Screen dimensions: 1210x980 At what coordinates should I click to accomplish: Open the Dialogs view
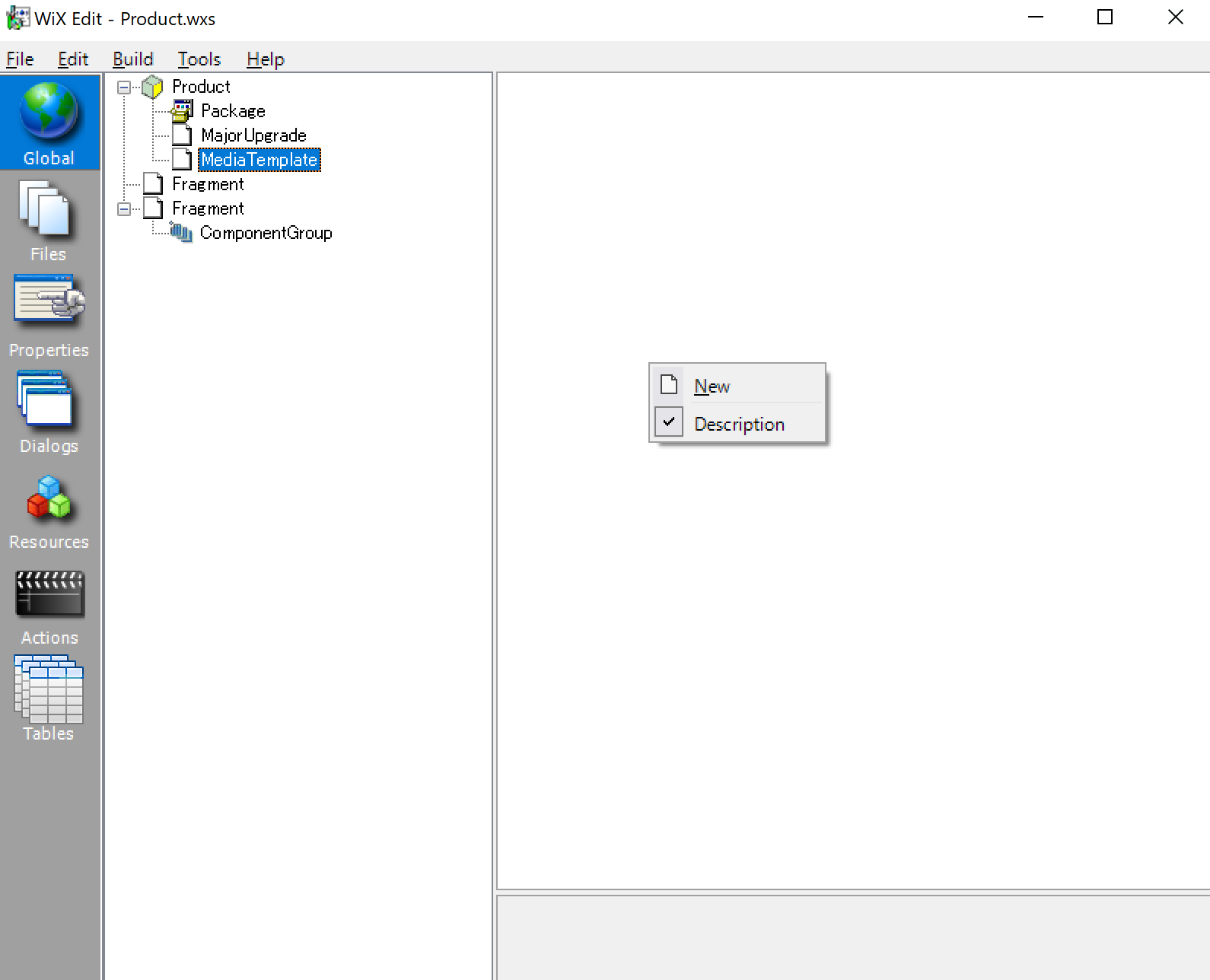point(49,412)
